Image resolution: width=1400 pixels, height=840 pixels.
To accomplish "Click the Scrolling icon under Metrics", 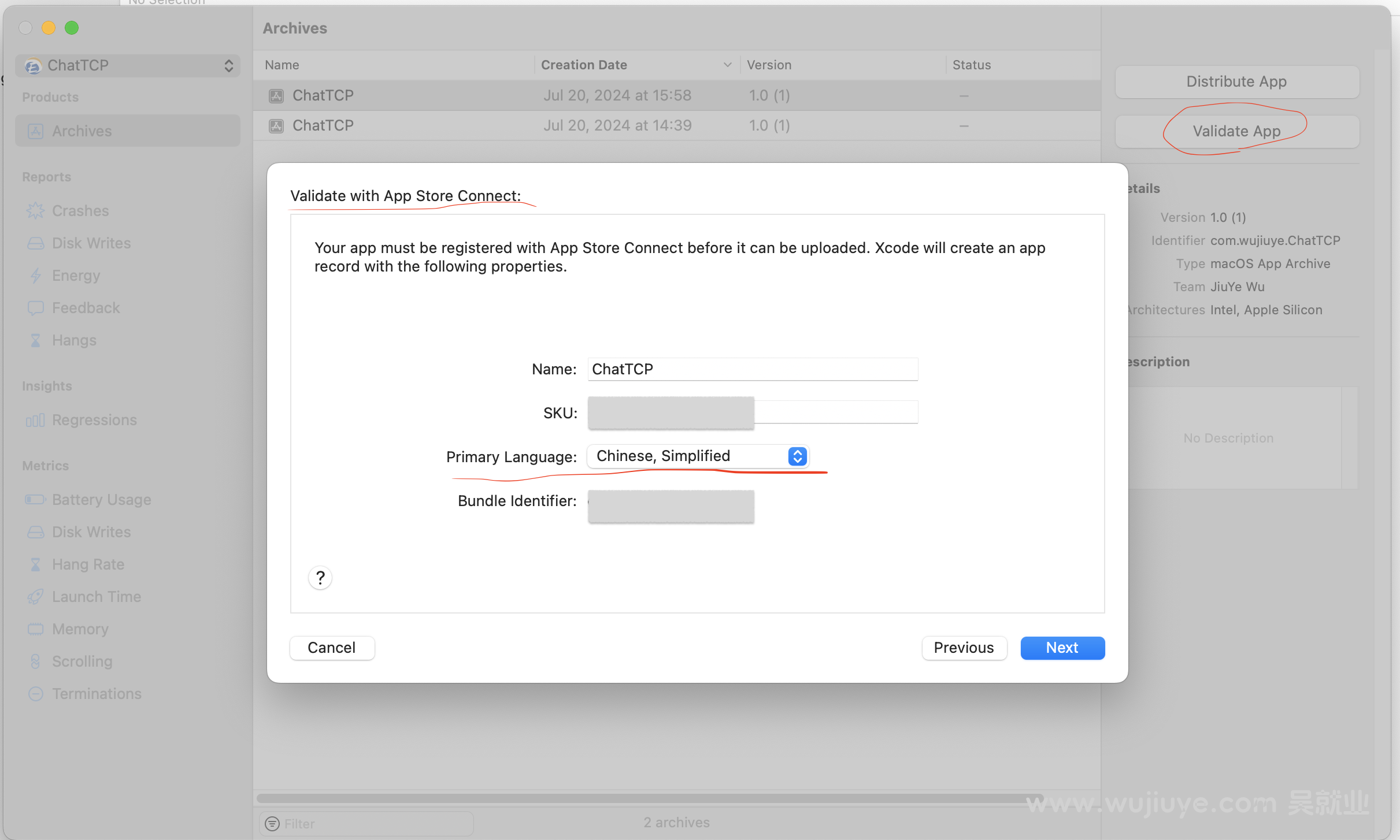I will pos(36,661).
